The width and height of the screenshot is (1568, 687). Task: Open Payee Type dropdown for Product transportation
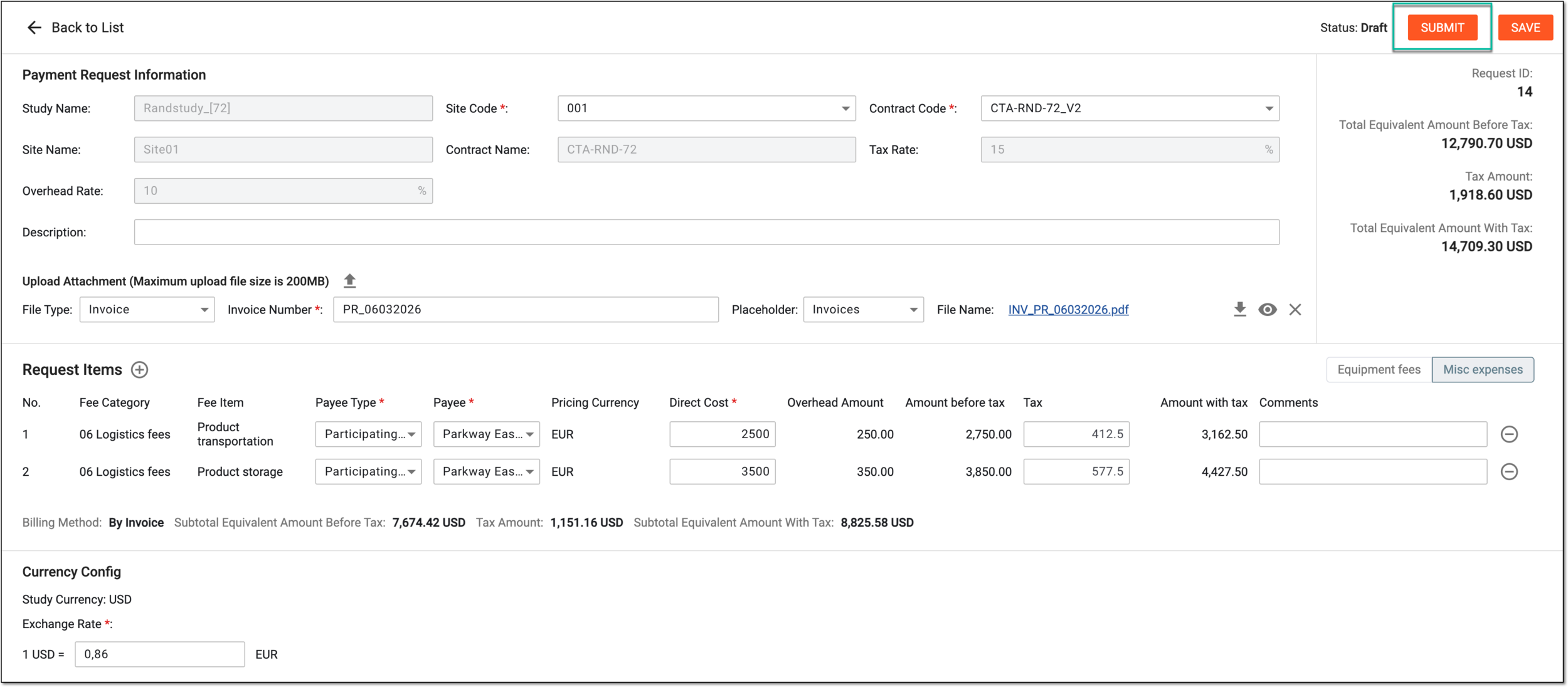(369, 434)
